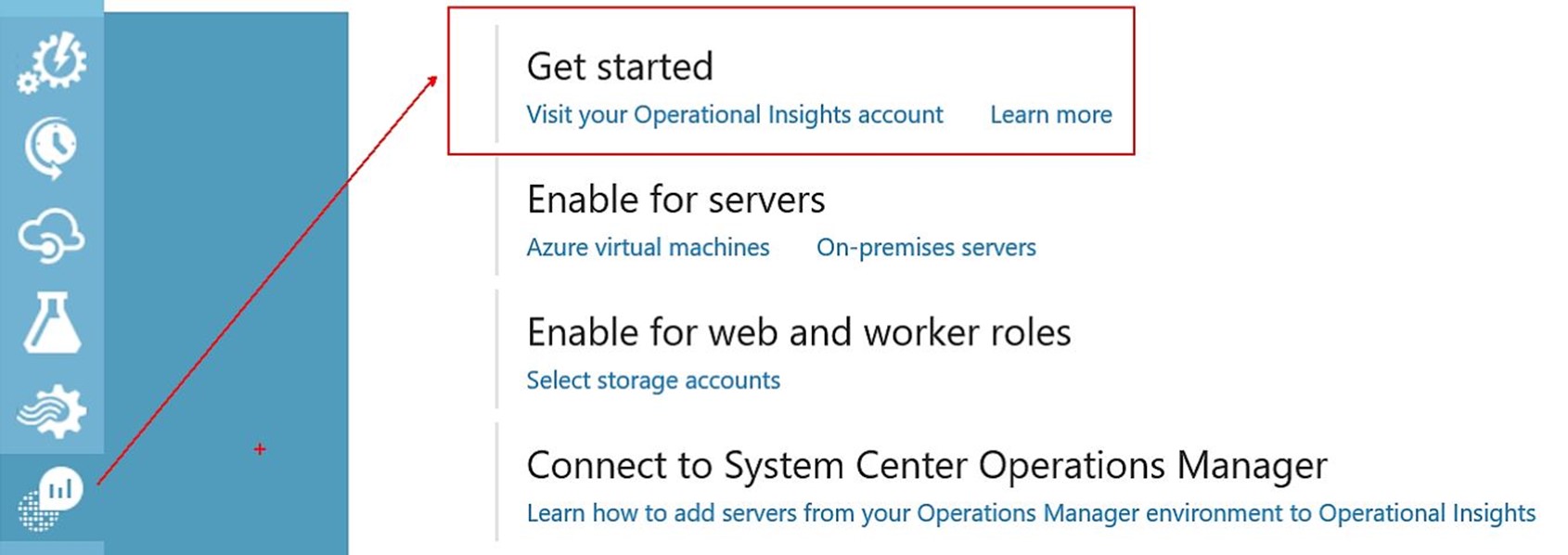This screenshot has width=1568, height=555.
Task: Select the Operational Insights chart bubble icon
Action: [52, 498]
